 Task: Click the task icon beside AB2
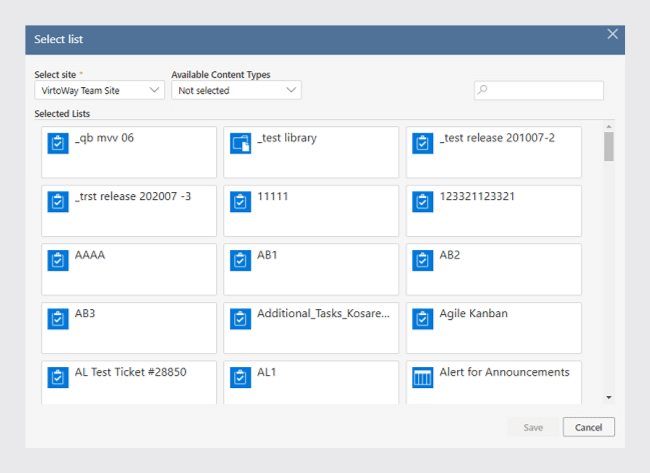[x=423, y=260]
